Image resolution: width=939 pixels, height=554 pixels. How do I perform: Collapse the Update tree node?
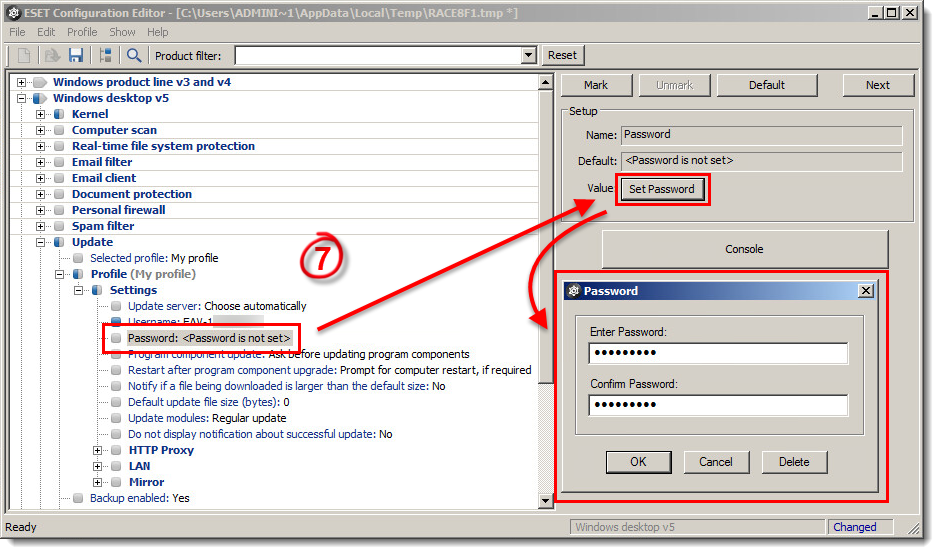pyautogui.click(x=41, y=242)
